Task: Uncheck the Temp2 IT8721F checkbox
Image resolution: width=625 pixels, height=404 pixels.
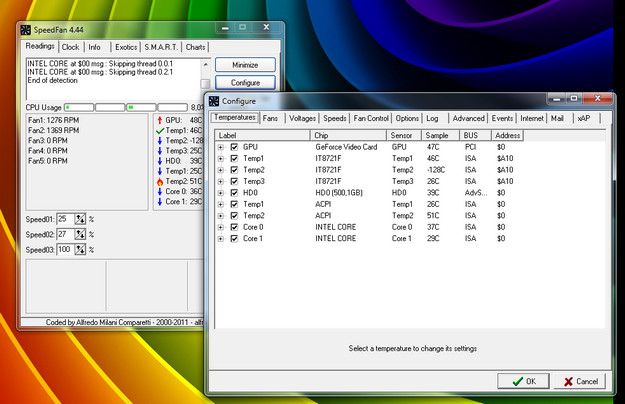Action: pos(234,170)
